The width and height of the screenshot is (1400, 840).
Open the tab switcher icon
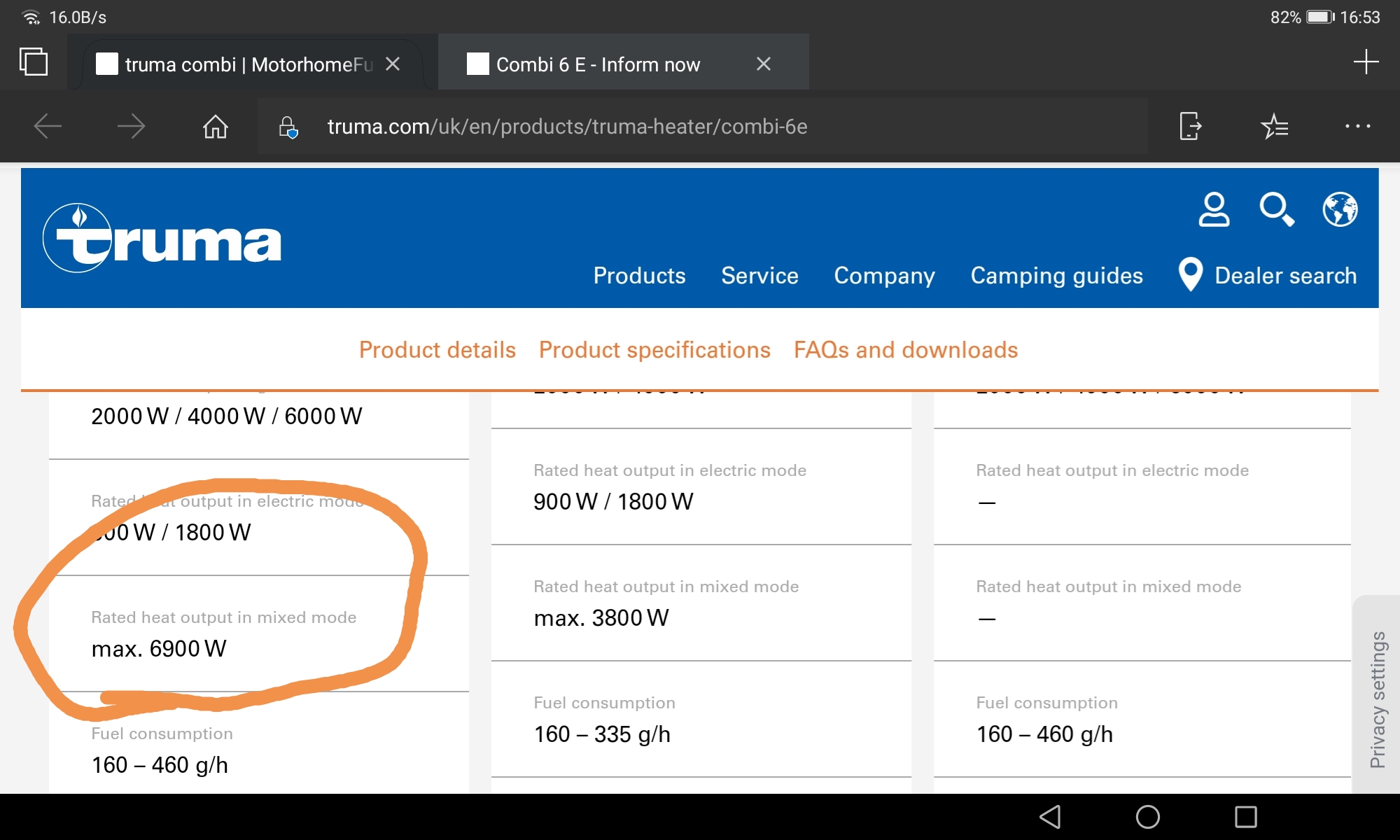[34, 62]
